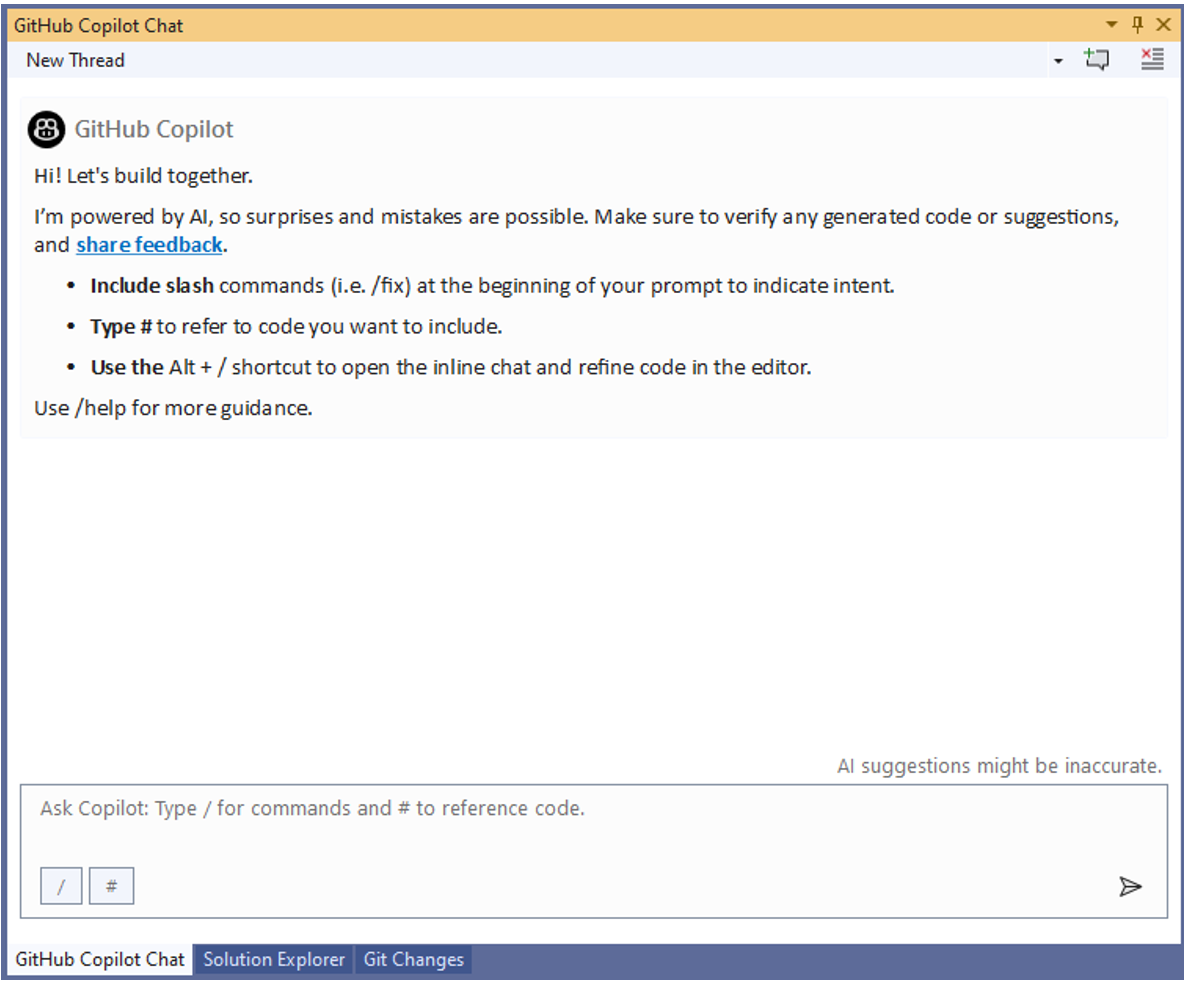
Task: Click the GitHub Copilot name heading
Action: pyautogui.click(x=154, y=130)
